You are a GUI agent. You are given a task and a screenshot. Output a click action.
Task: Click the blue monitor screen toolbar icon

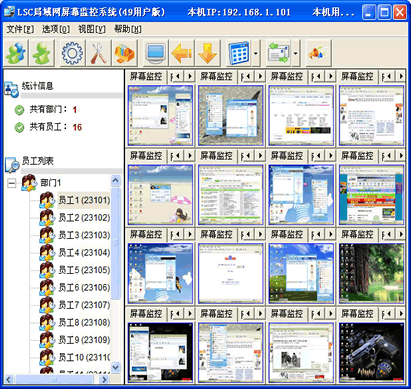pos(156,53)
